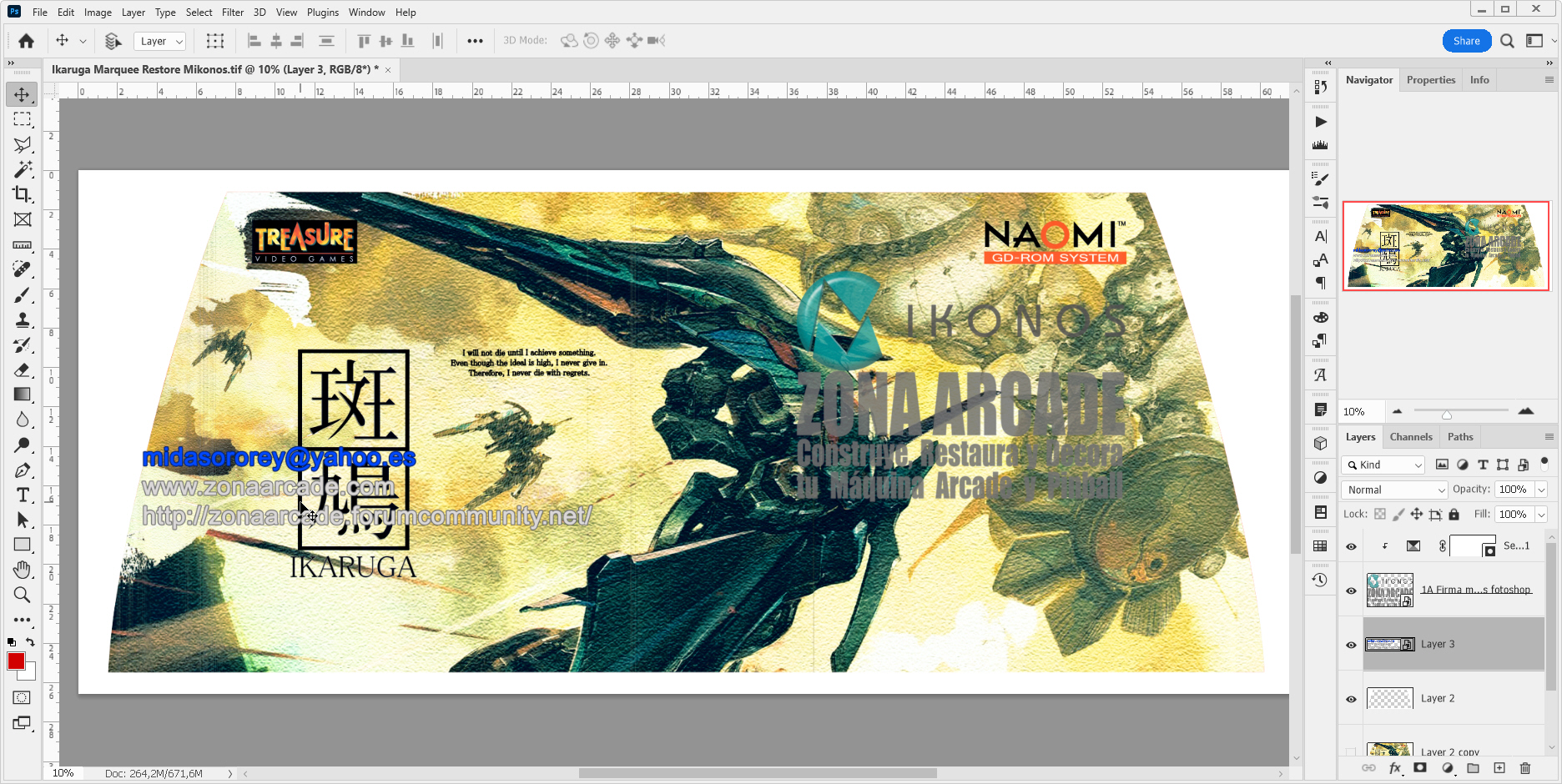Select the Horizontal Type tool
Viewport: 1562px width, 784px height.
[23, 495]
